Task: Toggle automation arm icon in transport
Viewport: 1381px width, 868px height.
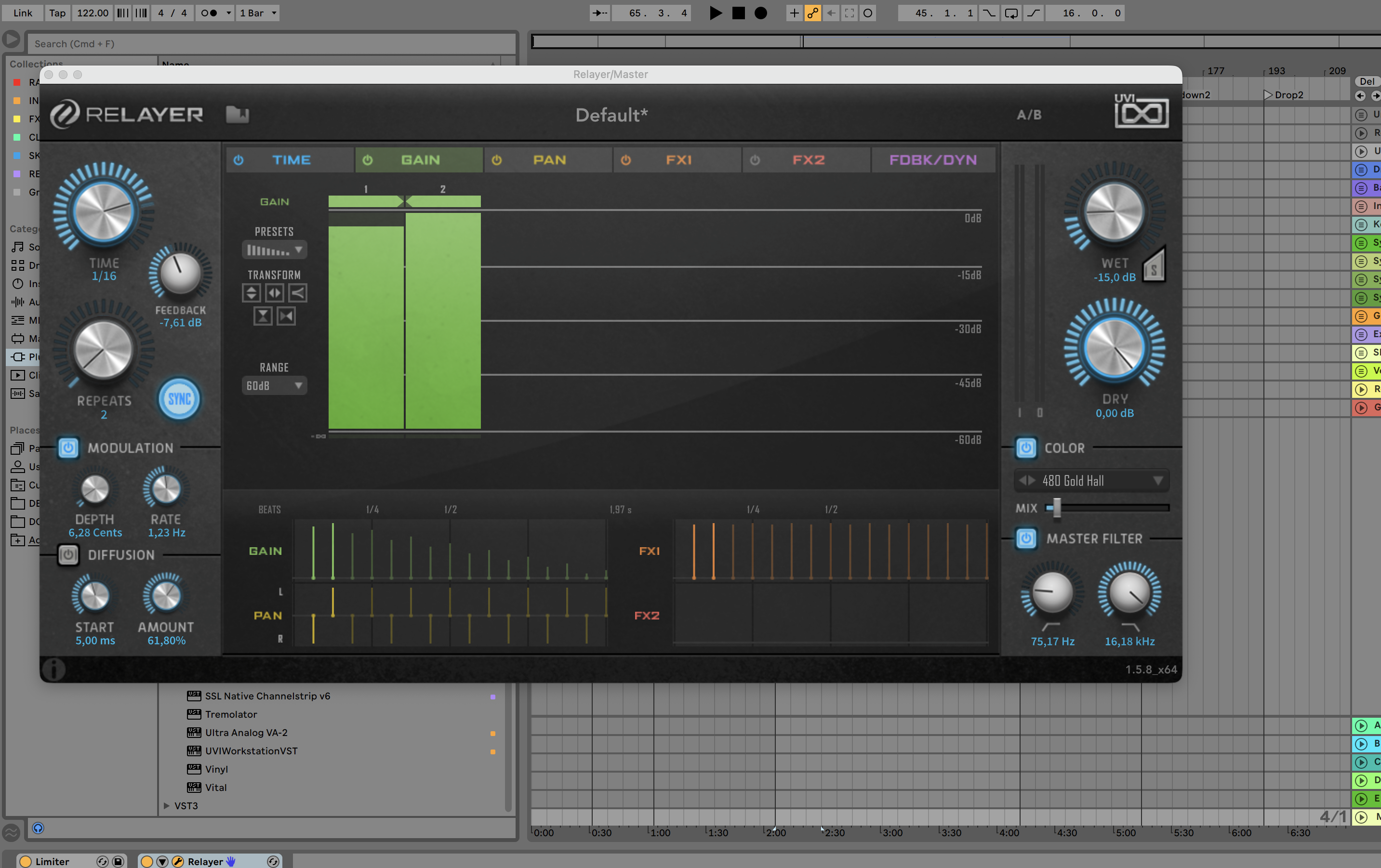Action: (813, 13)
